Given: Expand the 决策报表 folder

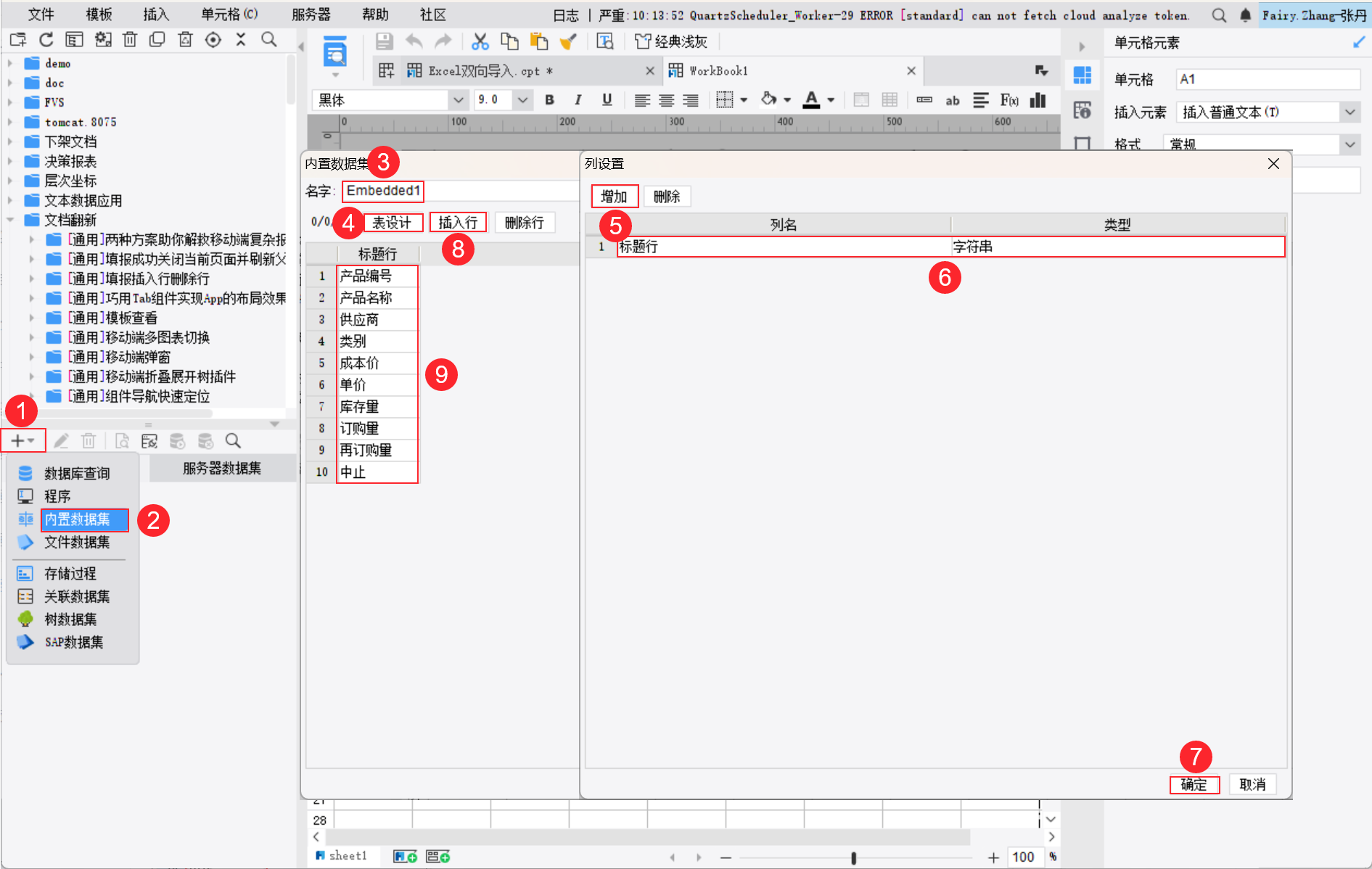Looking at the screenshot, I should click(10, 161).
